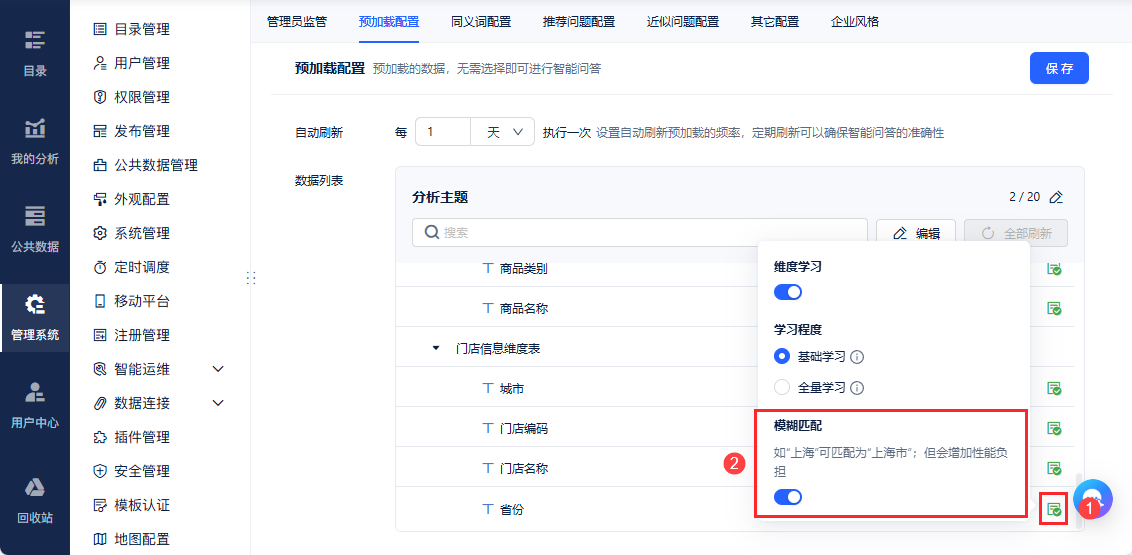Select the 全量学习 radio option

[782, 387]
